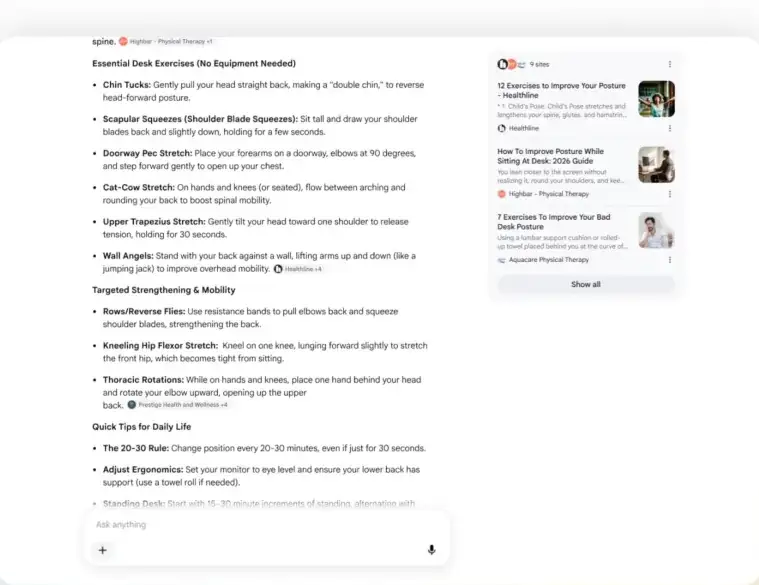Open three-dot menu on the Aquacare Physical Therapy source row
759x585 pixels.
coord(669,260)
